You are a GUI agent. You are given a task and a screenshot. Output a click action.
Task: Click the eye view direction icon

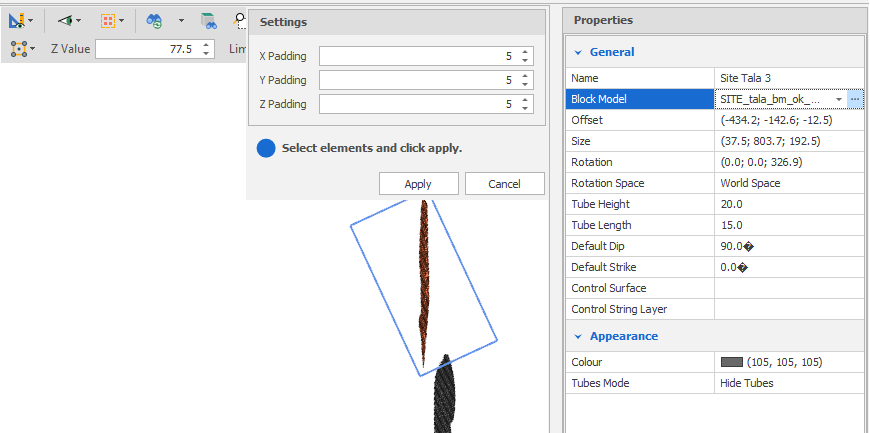point(65,20)
